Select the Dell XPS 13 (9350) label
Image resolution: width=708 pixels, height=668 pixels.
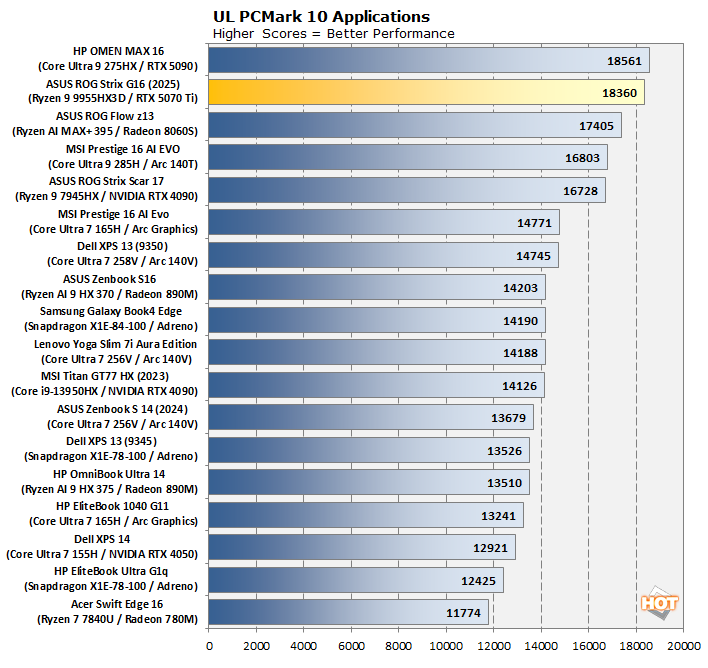pos(122,246)
